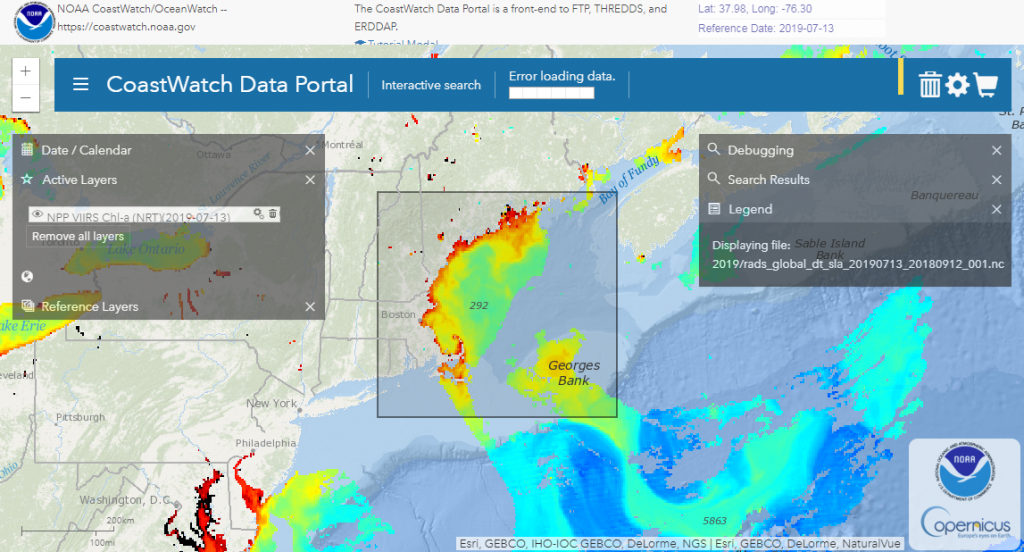Click the loading progress bar in the header
Viewport: 1024px width, 552px height.
click(551, 94)
